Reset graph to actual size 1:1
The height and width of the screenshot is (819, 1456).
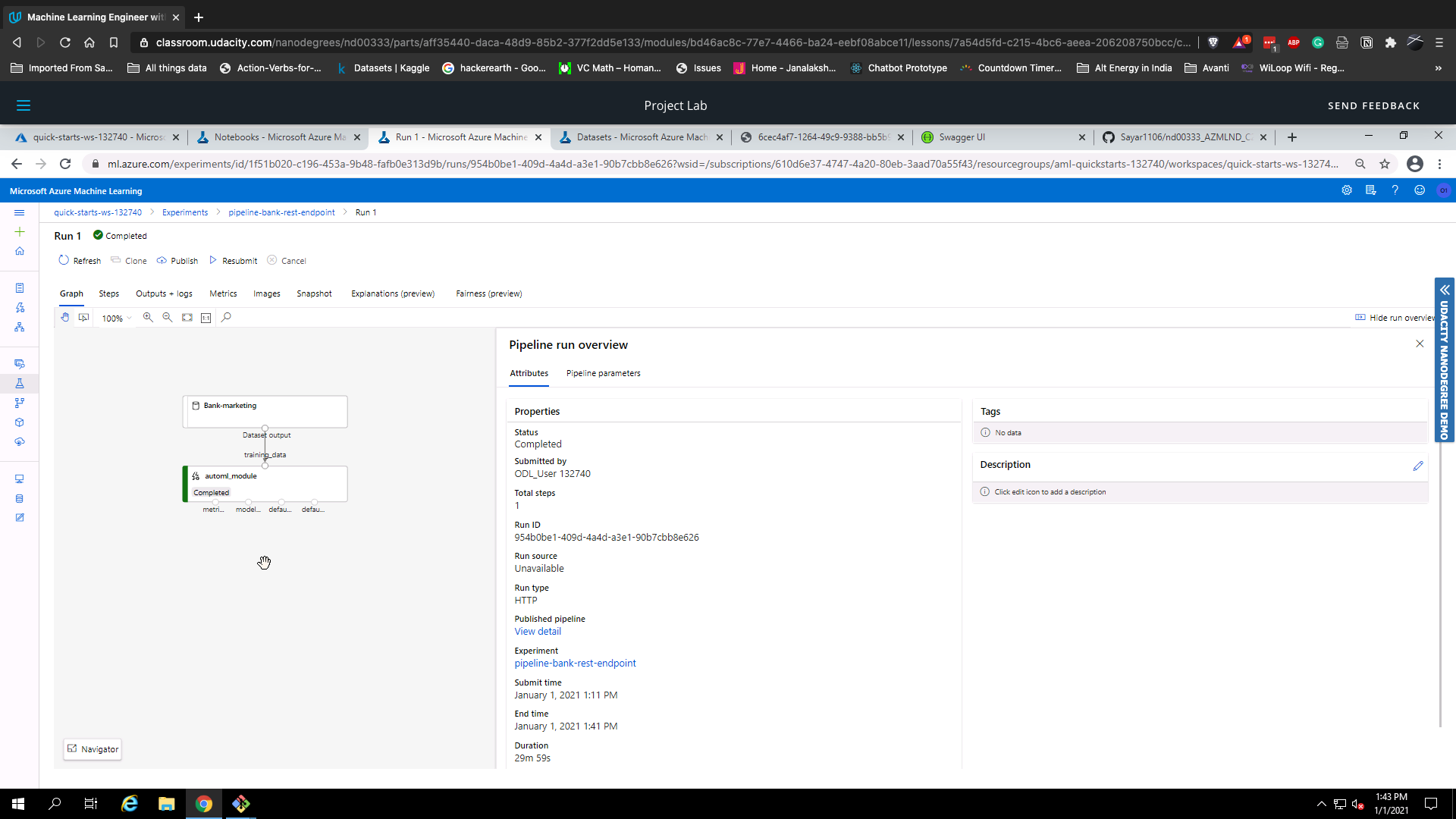pyautogui.click(x=206, y=318)
